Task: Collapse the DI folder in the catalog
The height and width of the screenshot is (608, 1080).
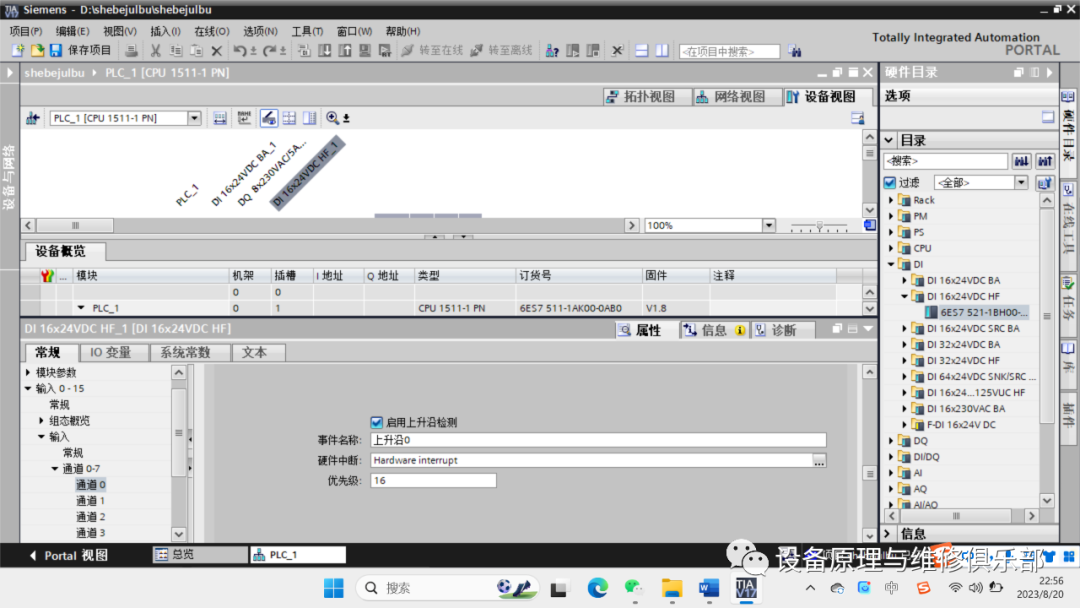Action: pyautogui.click(x=889, y=263)
